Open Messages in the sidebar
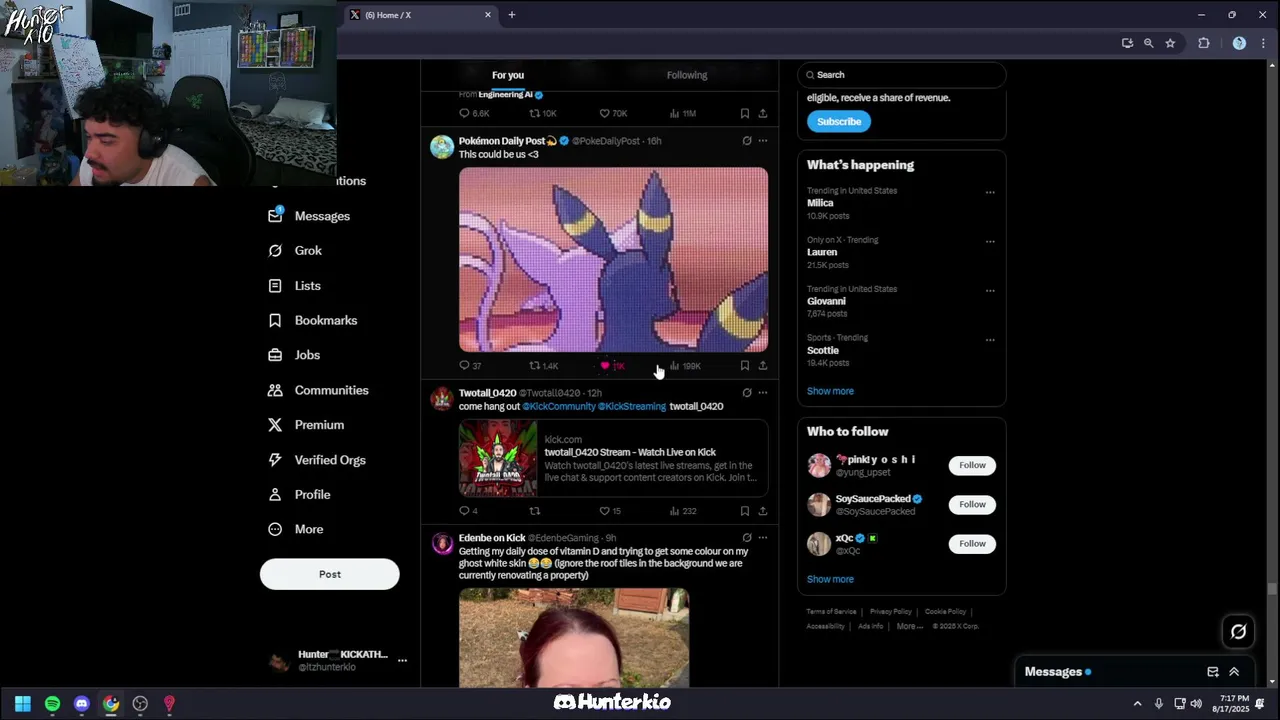The width and height of the screenshot is (1280, 720). coord(309,216)
